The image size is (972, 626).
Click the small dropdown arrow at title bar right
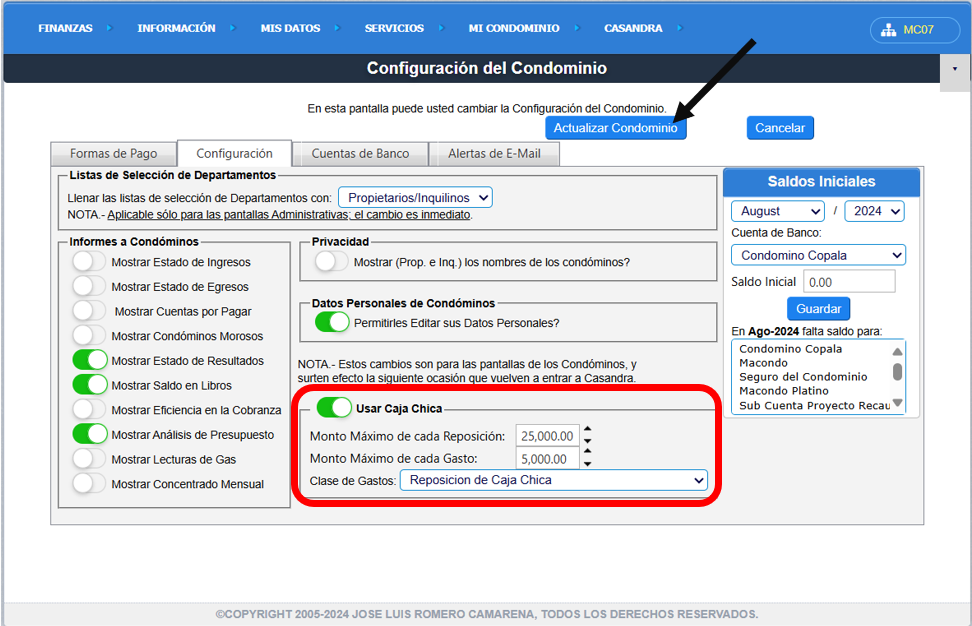click(x=954, y=69)
